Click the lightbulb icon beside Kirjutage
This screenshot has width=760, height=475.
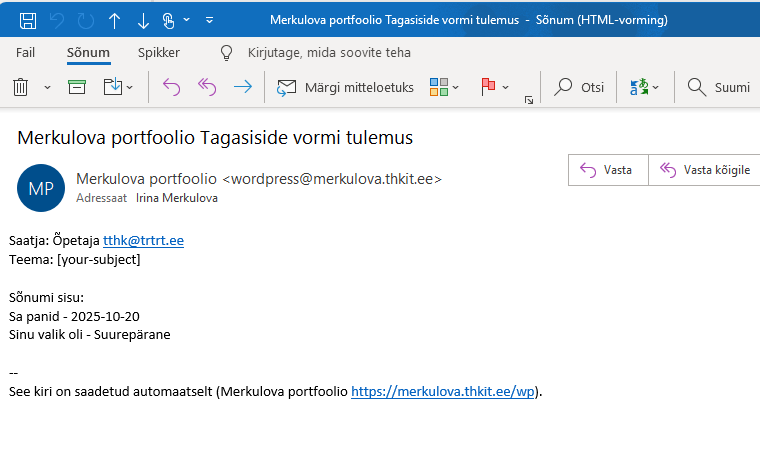tap(227, 52)
